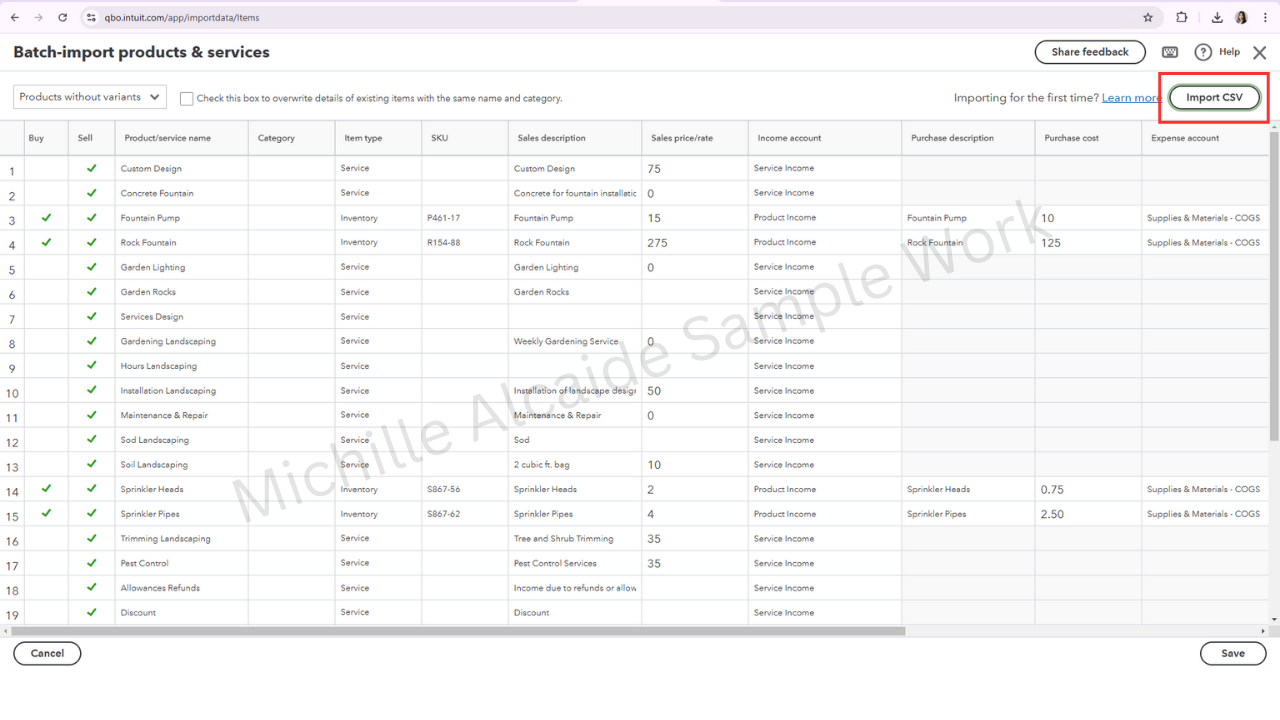Open Help question mark icon
This screenshot has height=720, width=1280.
1203,52
